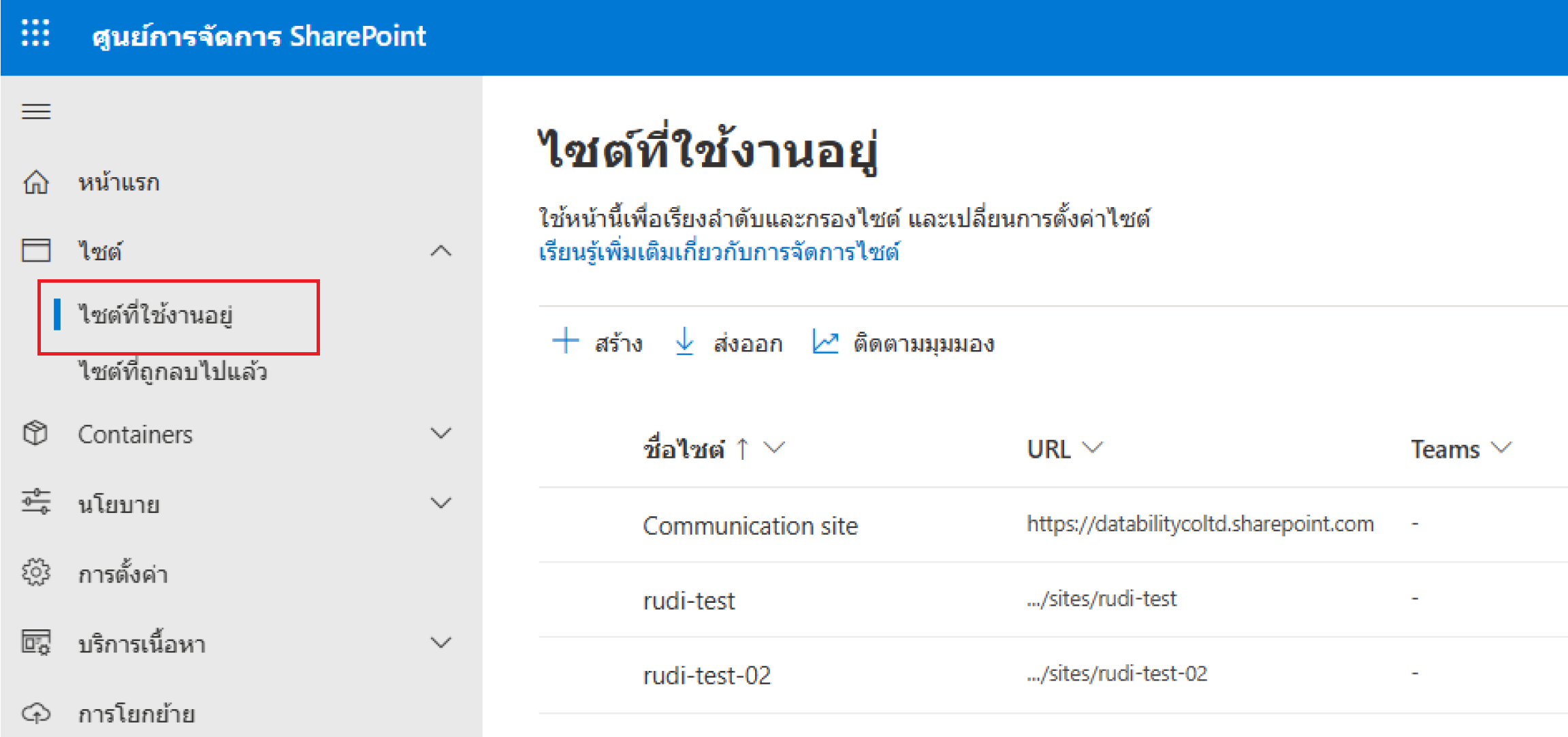
Task: Click the ชื่อไซต์ column header
Action: point(684,449)
